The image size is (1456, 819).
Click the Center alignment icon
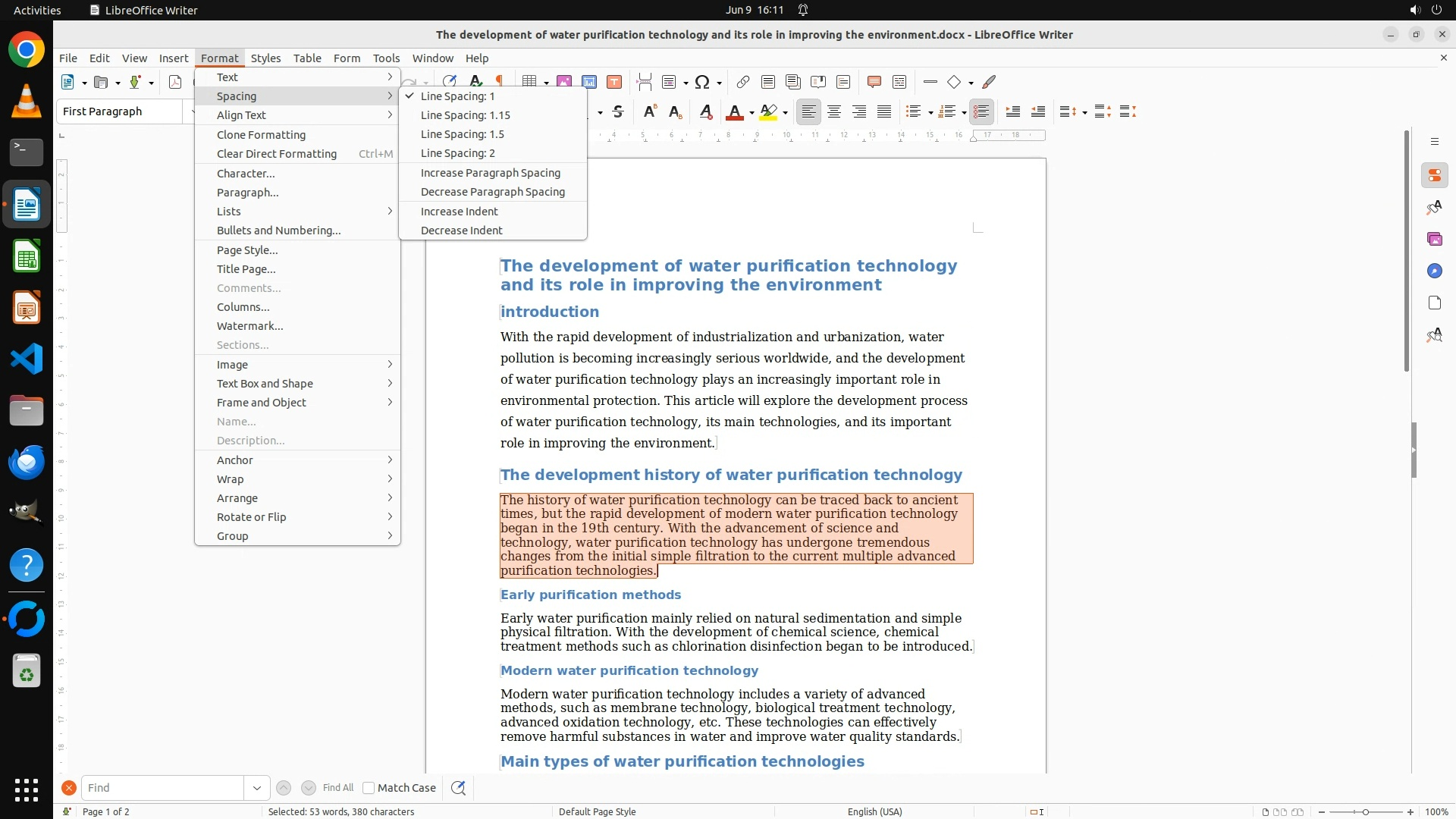834,112
